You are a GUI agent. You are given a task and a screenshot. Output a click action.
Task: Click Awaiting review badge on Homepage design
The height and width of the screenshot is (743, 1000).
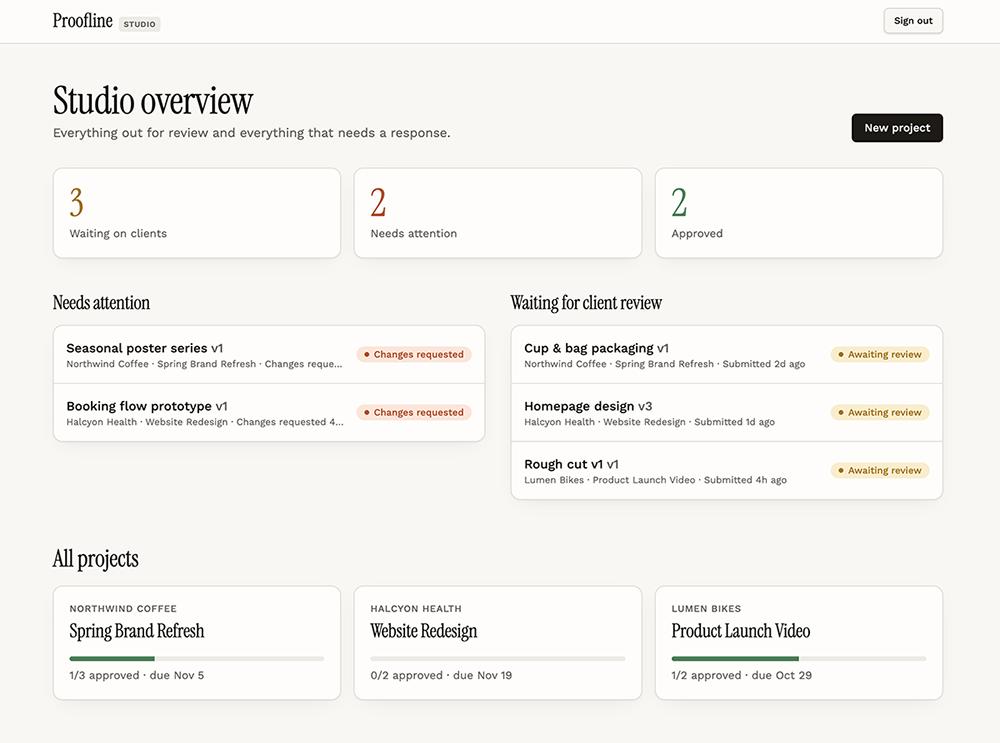point(880,413)
